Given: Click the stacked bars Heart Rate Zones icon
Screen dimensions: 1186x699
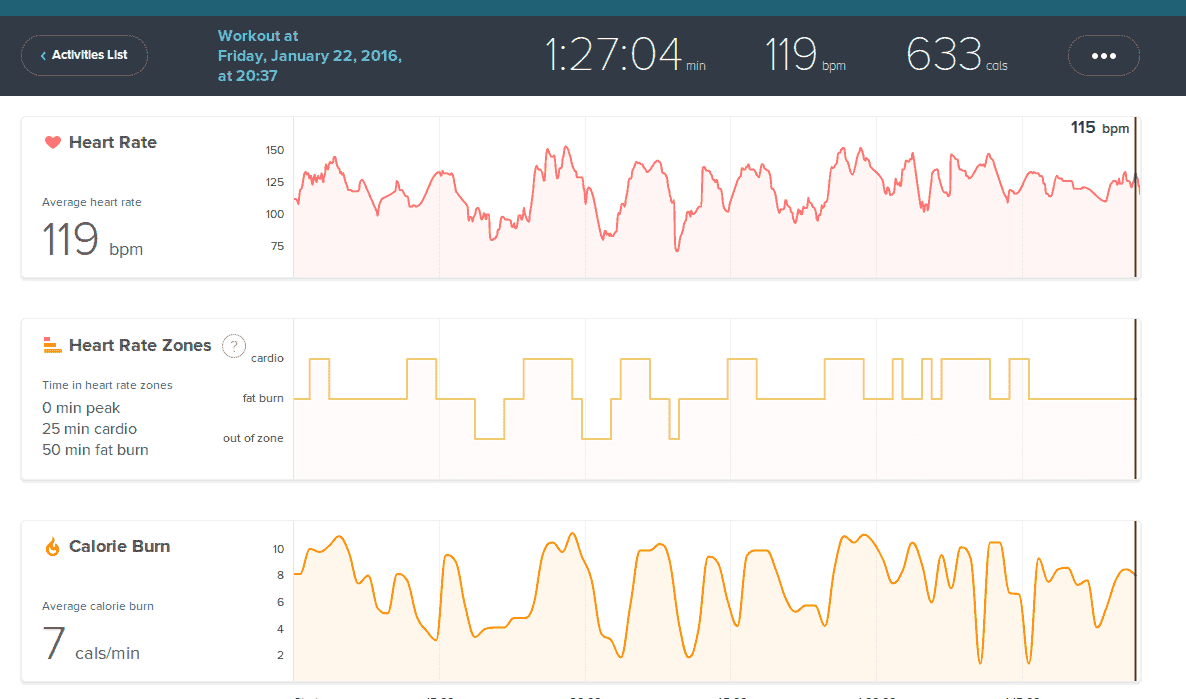Looking at the screenshot, I should point(53,345).
